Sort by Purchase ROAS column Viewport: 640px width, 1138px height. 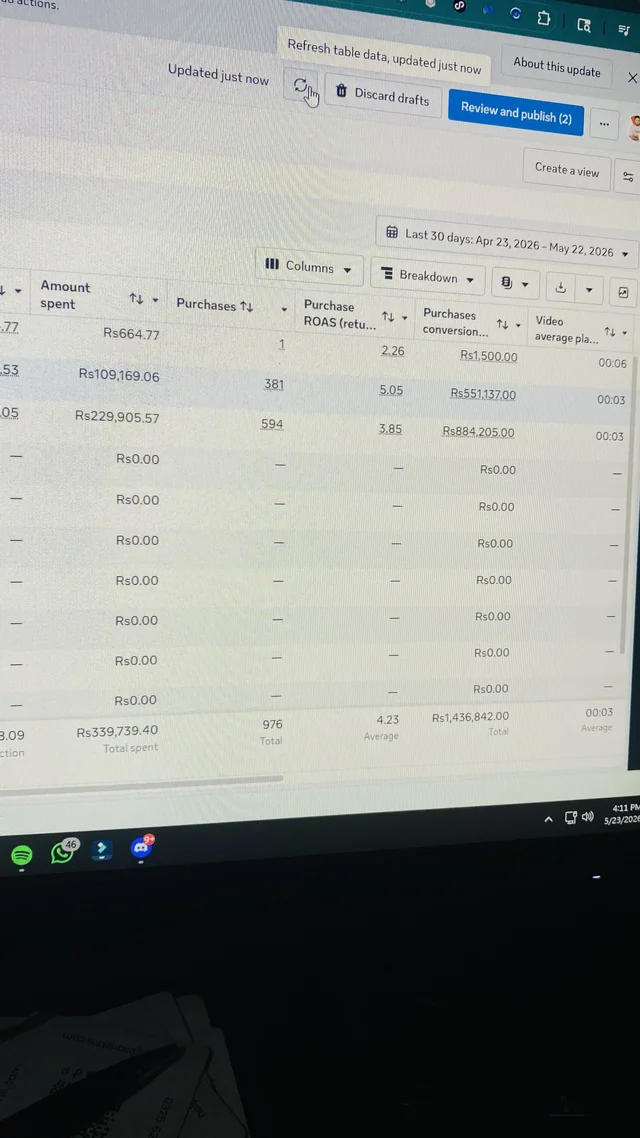387,316
